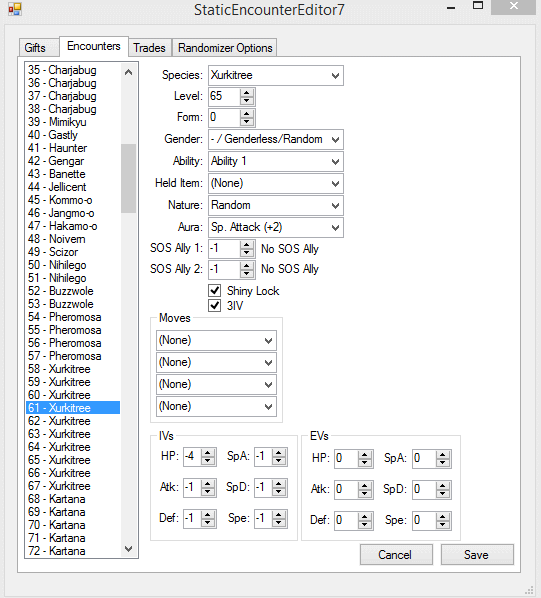Select list entry 49 - Scizor
The image size is (541, 598).
[73, 252]
